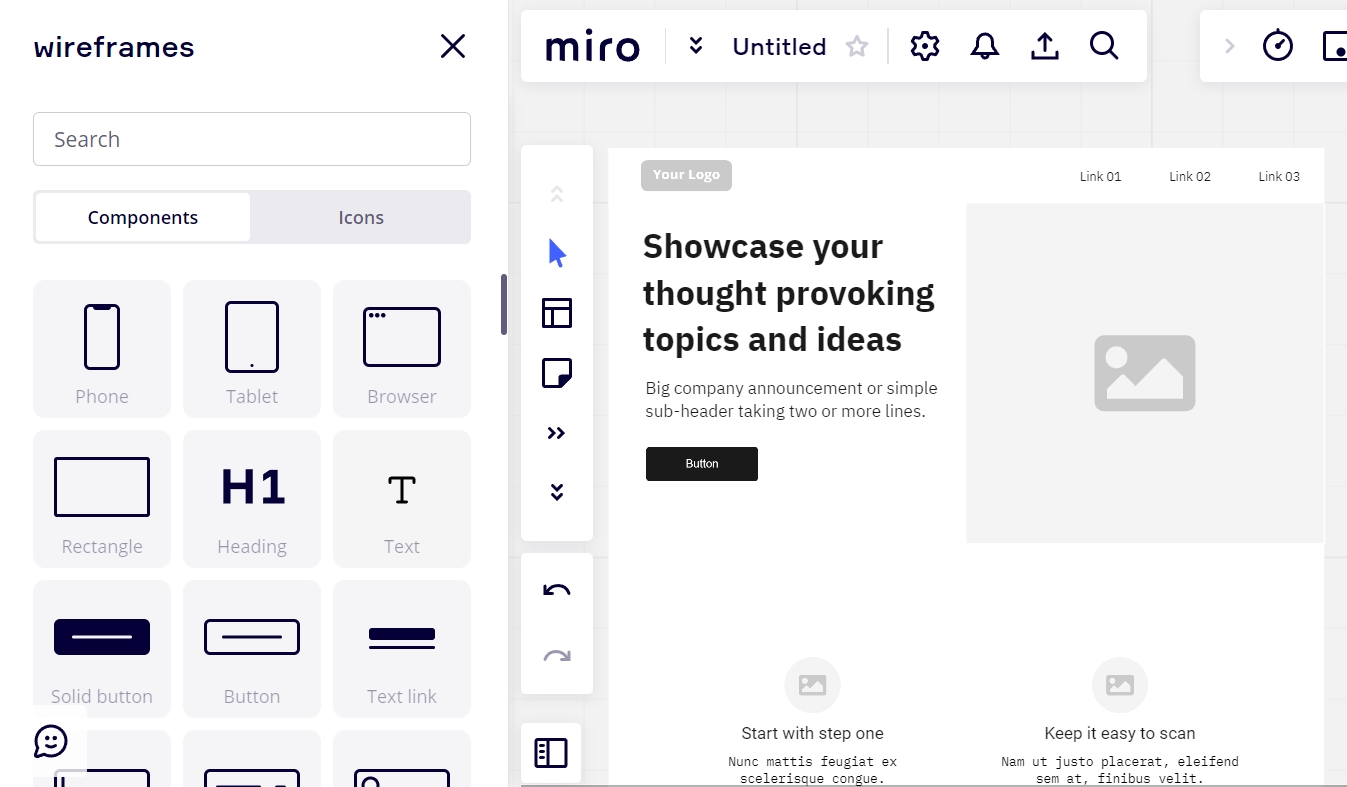Image resolution: width=1347 pixels, height=787 pixels.
Task: Click the miro logo
Action: coord(592,47)
